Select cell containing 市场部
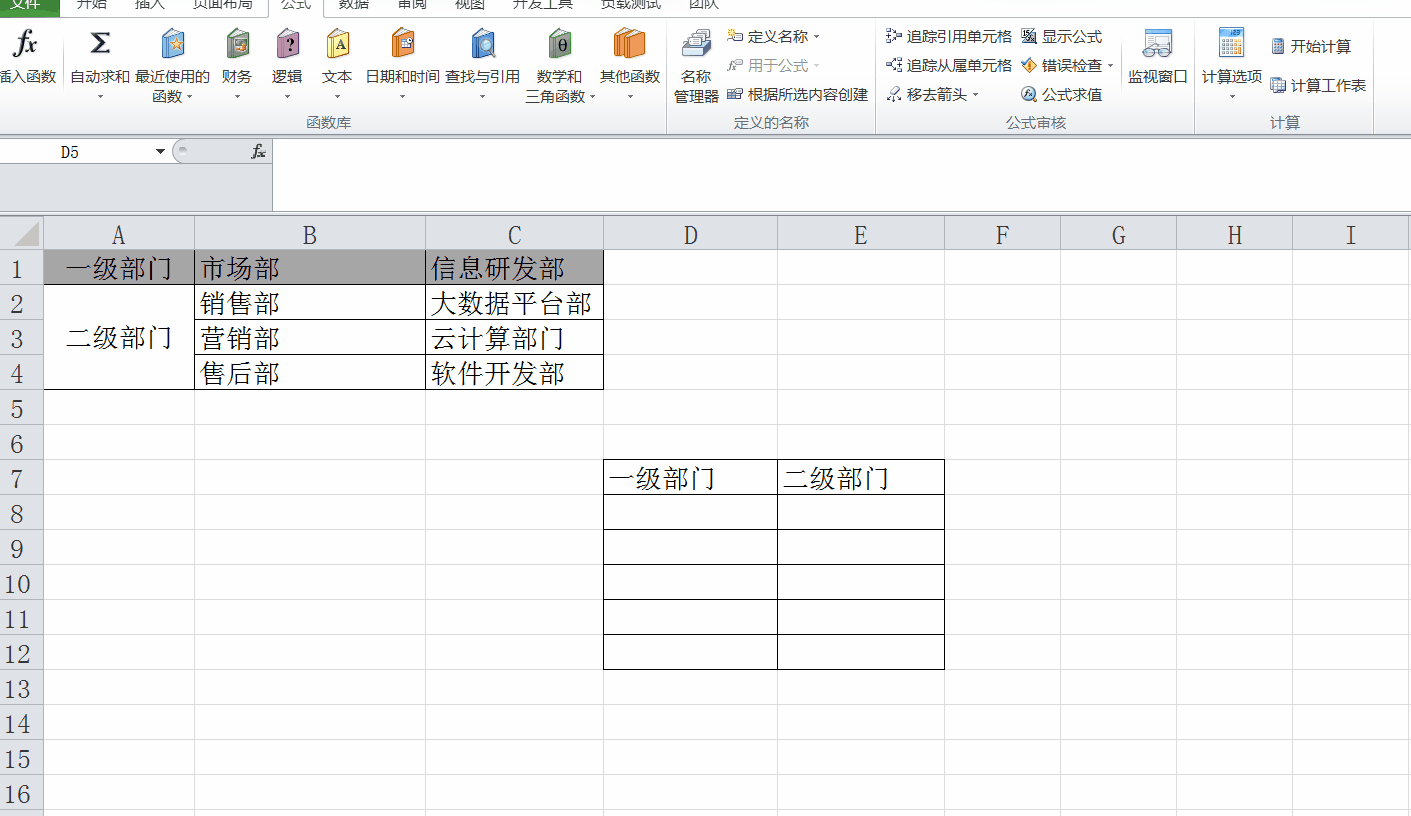 310,268
